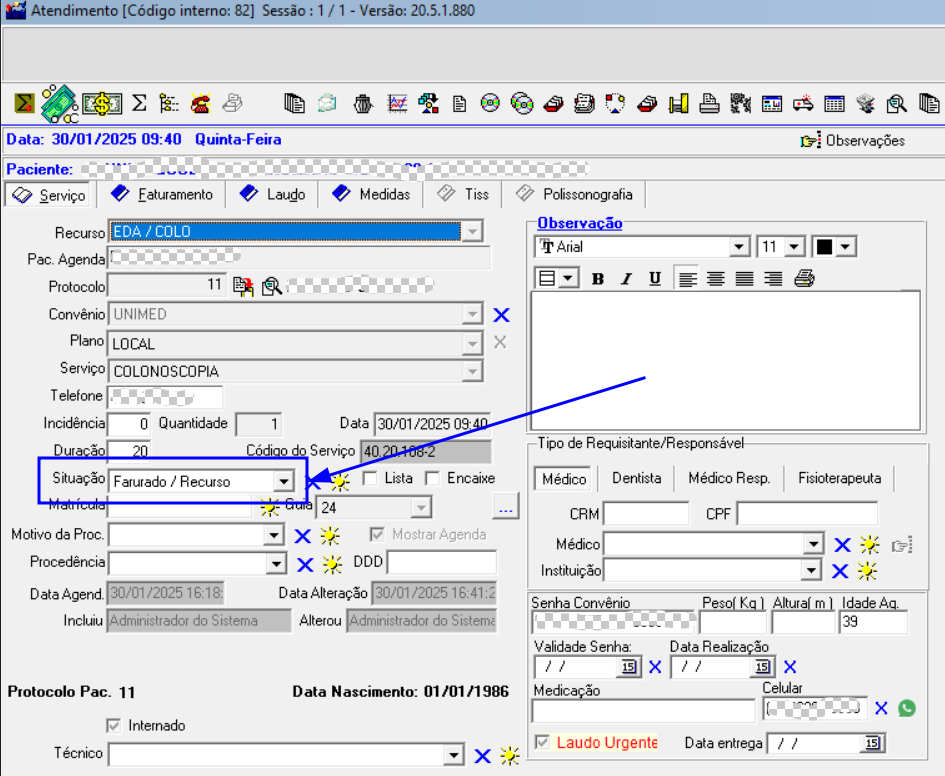Open the Motivo da Proc. dropdown

(274, 535)
